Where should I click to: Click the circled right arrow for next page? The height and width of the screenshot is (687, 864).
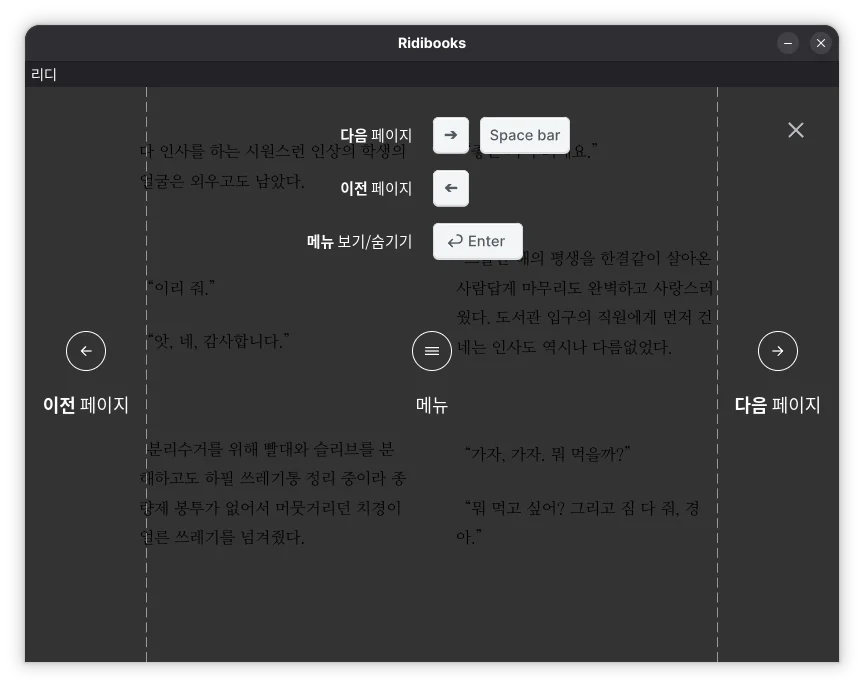(778, 351)
